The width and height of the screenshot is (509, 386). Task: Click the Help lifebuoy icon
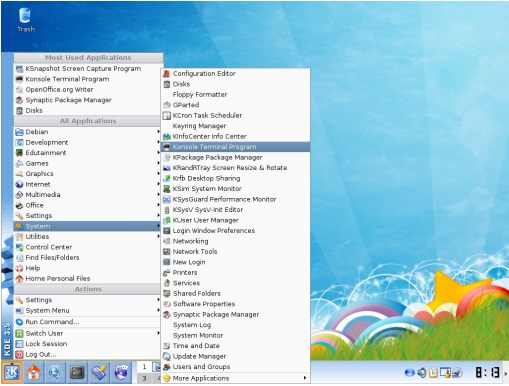pos(19,268)
